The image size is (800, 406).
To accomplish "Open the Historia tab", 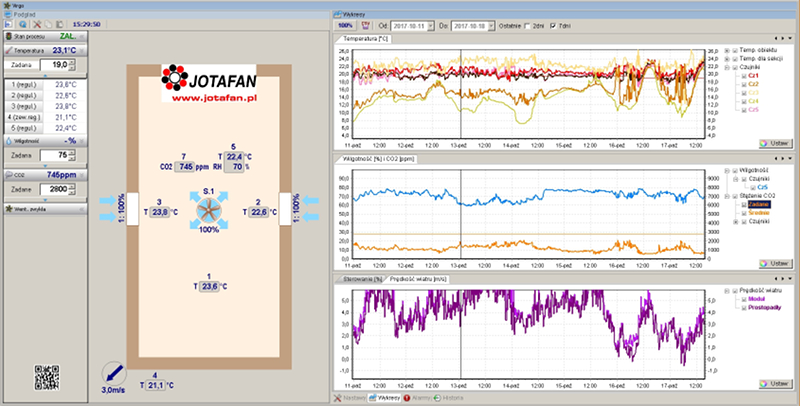I will coord(452,398).
